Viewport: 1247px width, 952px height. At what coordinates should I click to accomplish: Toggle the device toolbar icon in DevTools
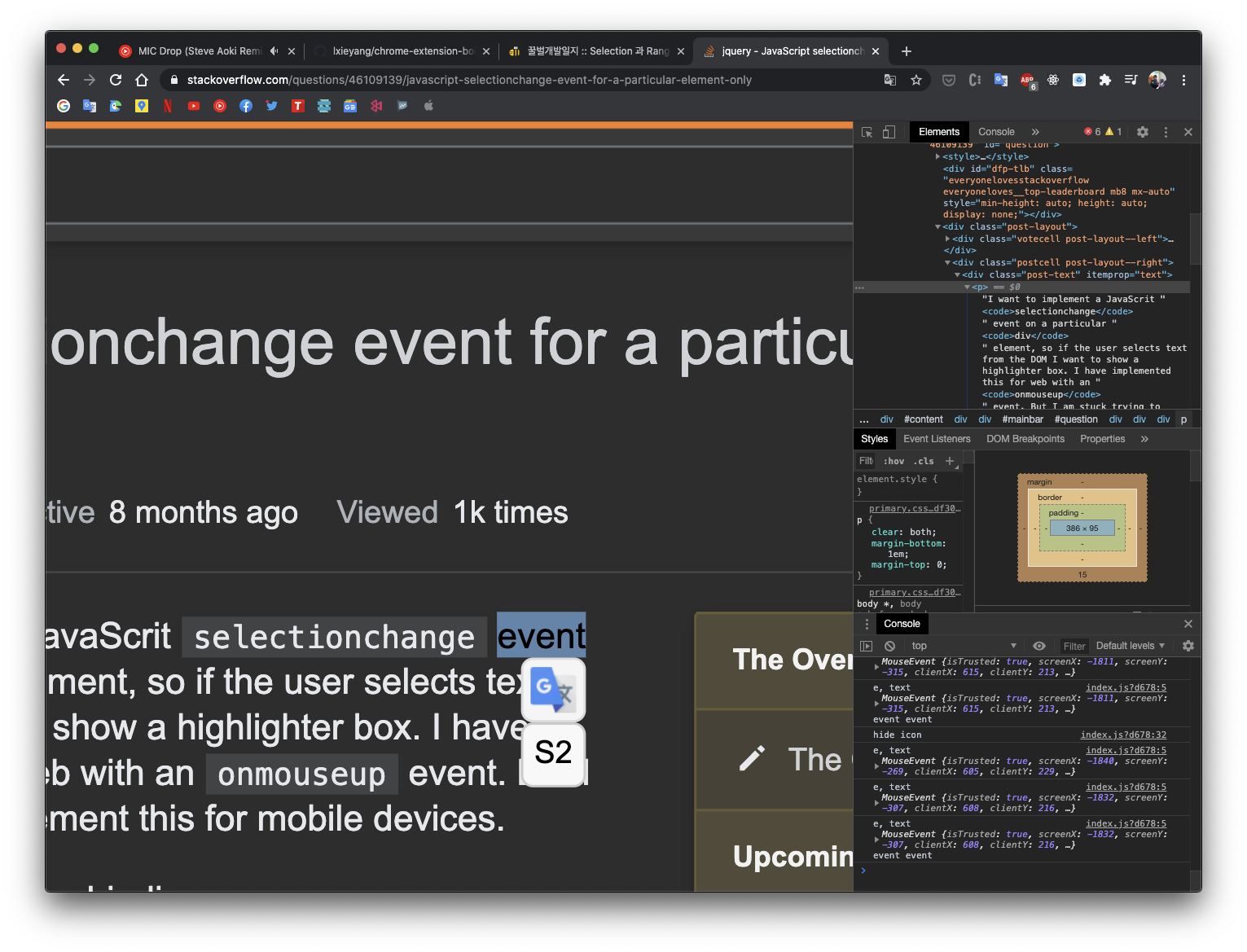pos(889,132)
